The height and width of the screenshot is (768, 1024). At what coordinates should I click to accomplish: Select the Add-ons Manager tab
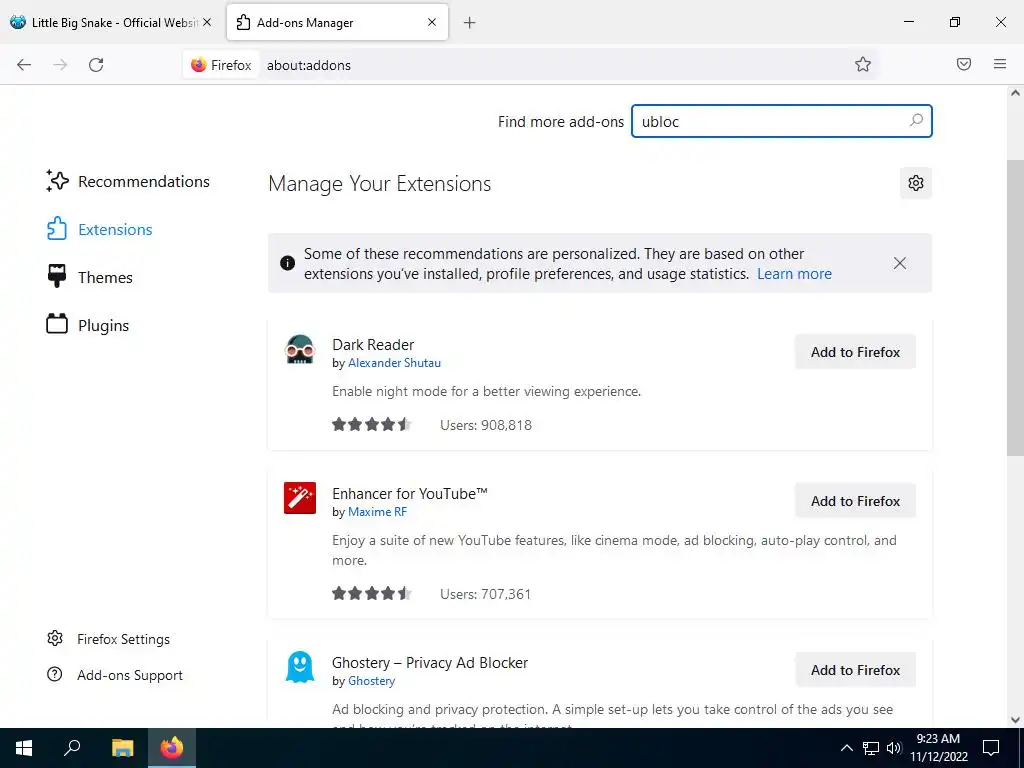(337, 22)
